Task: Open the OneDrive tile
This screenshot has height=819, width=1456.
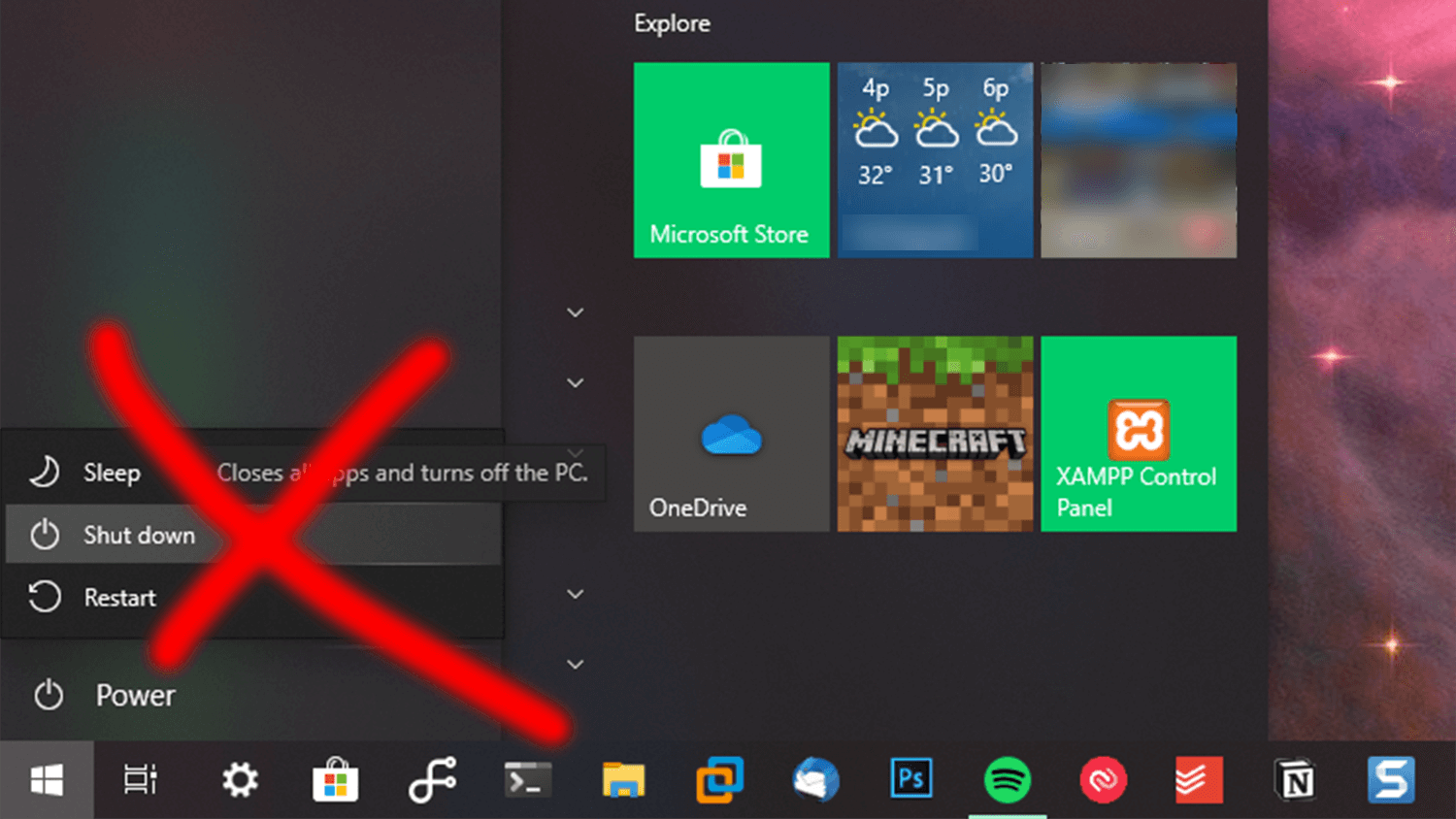Action: tap(731, 434)
